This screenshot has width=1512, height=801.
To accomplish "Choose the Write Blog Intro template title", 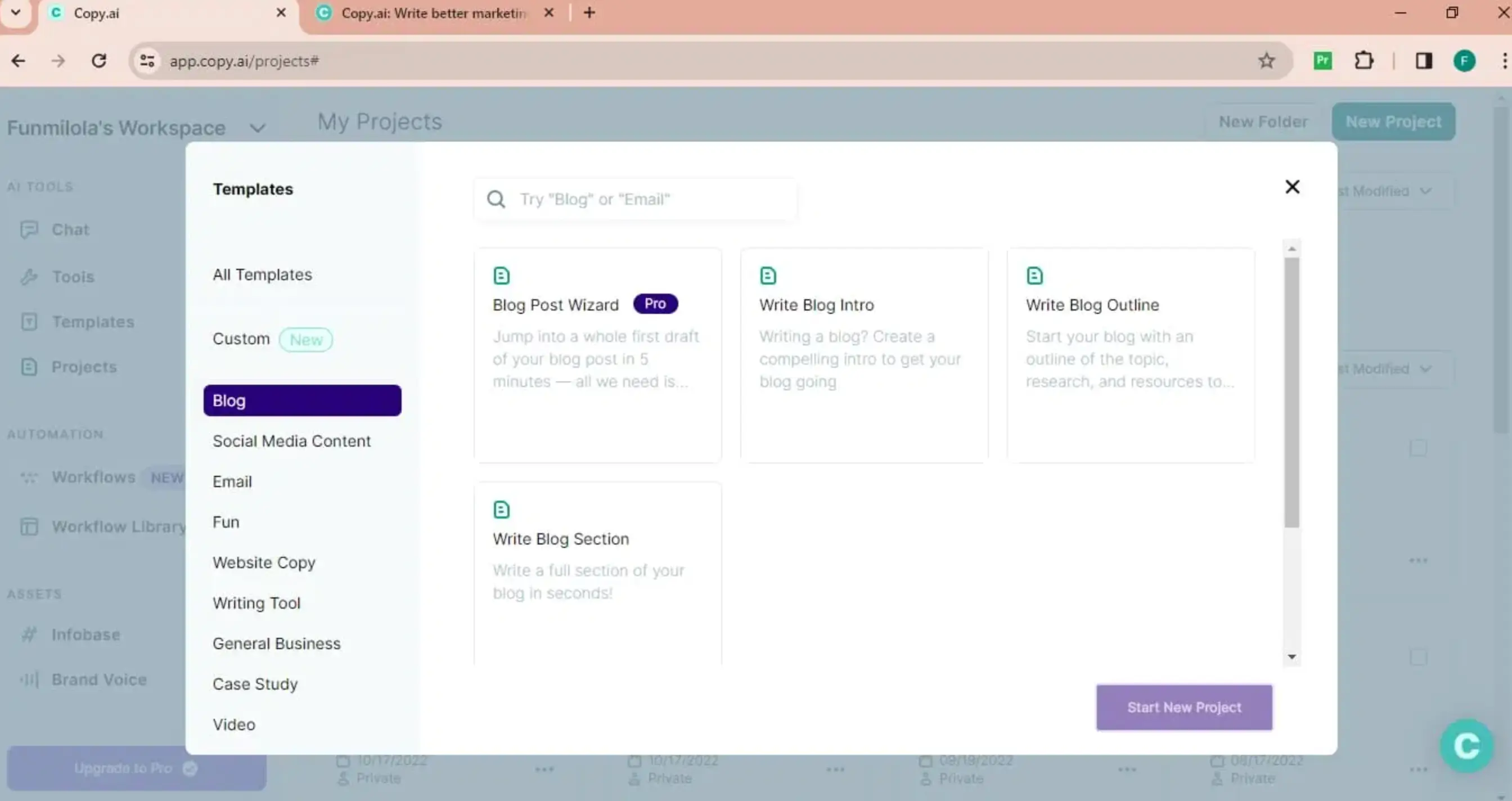I will click(816, 304).
